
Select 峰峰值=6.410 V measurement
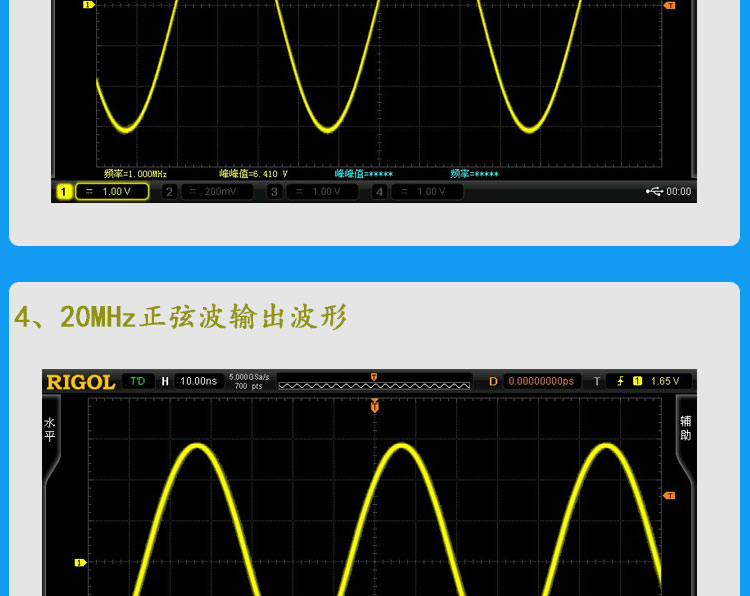(254, 174)
